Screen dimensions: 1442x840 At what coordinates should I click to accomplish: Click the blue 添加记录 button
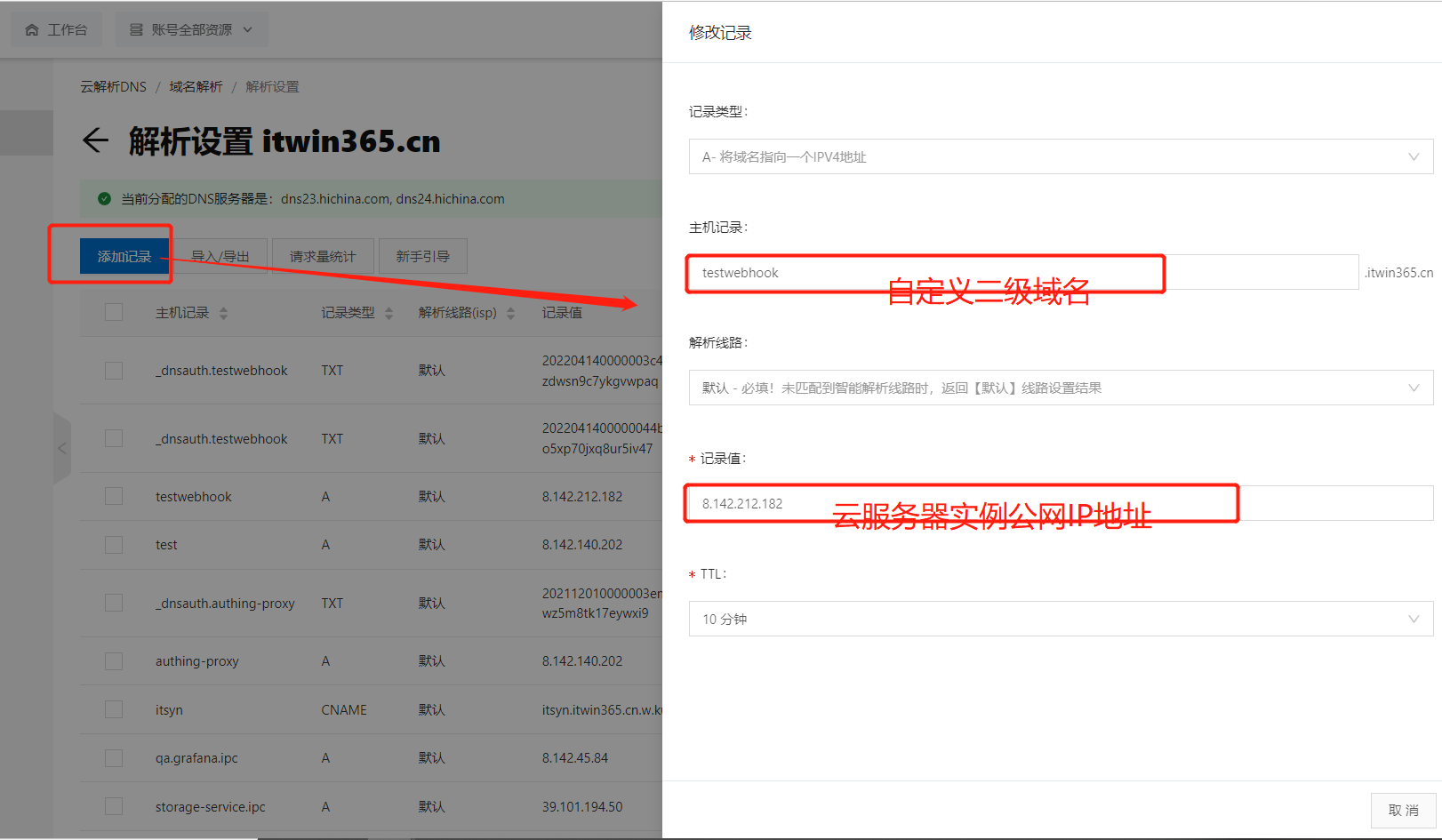(124, 256)
